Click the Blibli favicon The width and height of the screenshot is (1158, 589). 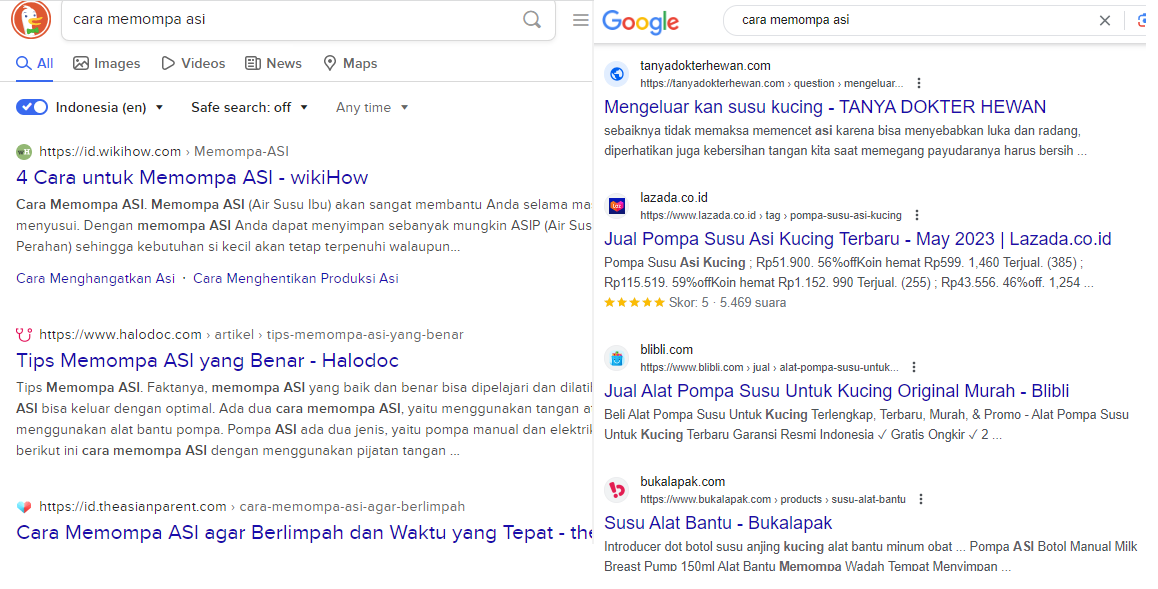[617, 358]
